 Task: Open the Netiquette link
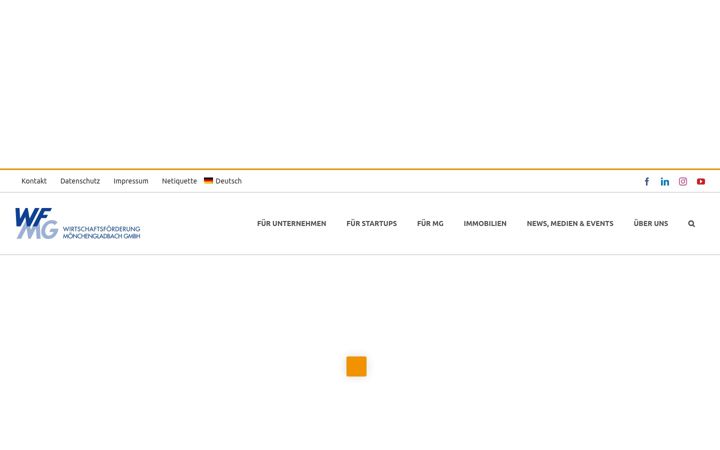179,181
